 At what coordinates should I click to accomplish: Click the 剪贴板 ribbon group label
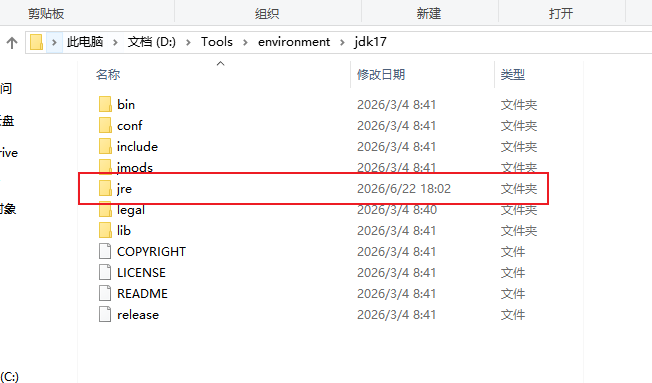point(46,14)
